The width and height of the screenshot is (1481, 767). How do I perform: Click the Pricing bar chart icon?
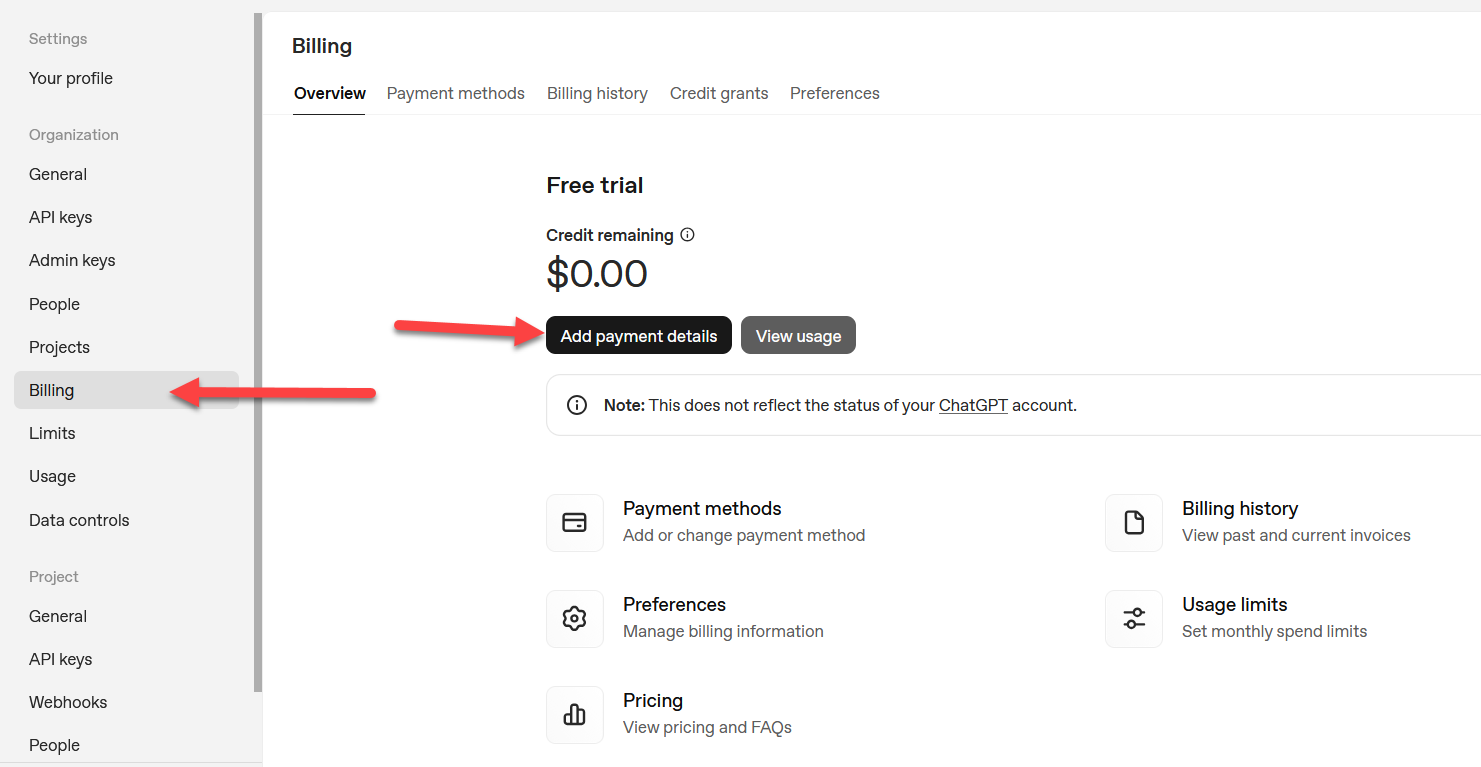[574, 715]
